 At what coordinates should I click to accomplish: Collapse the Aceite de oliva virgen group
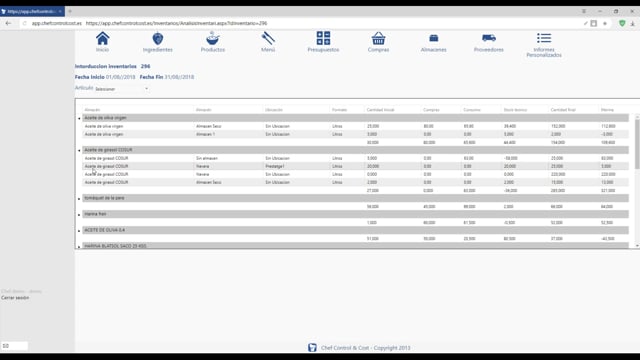coord(79,118)
